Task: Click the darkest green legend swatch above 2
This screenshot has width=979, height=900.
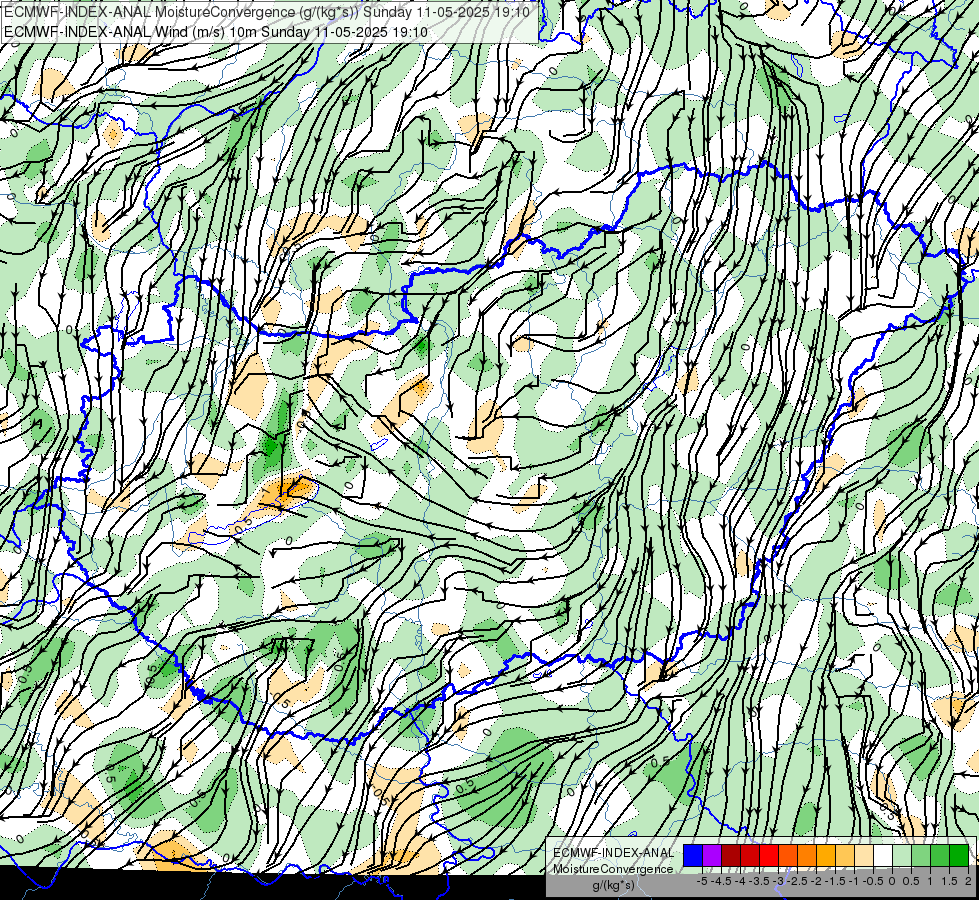Action: coord(959,855)
